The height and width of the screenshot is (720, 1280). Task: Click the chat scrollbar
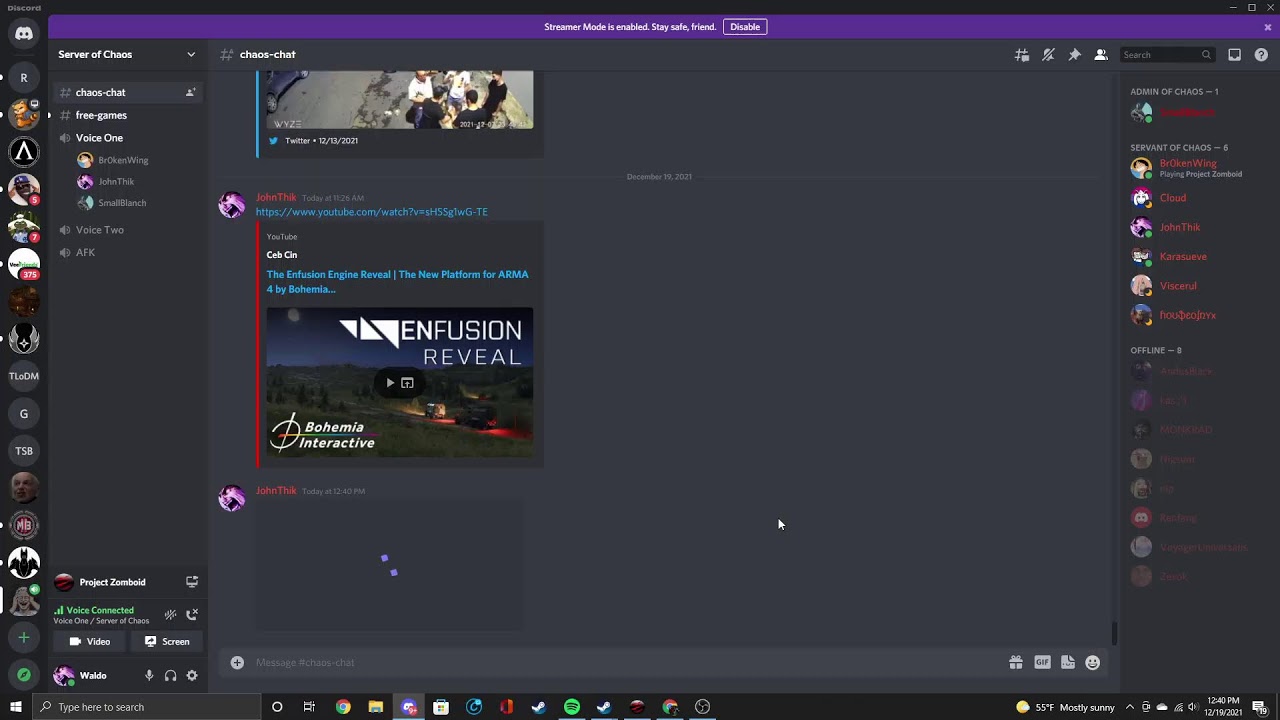point(1114,633)
